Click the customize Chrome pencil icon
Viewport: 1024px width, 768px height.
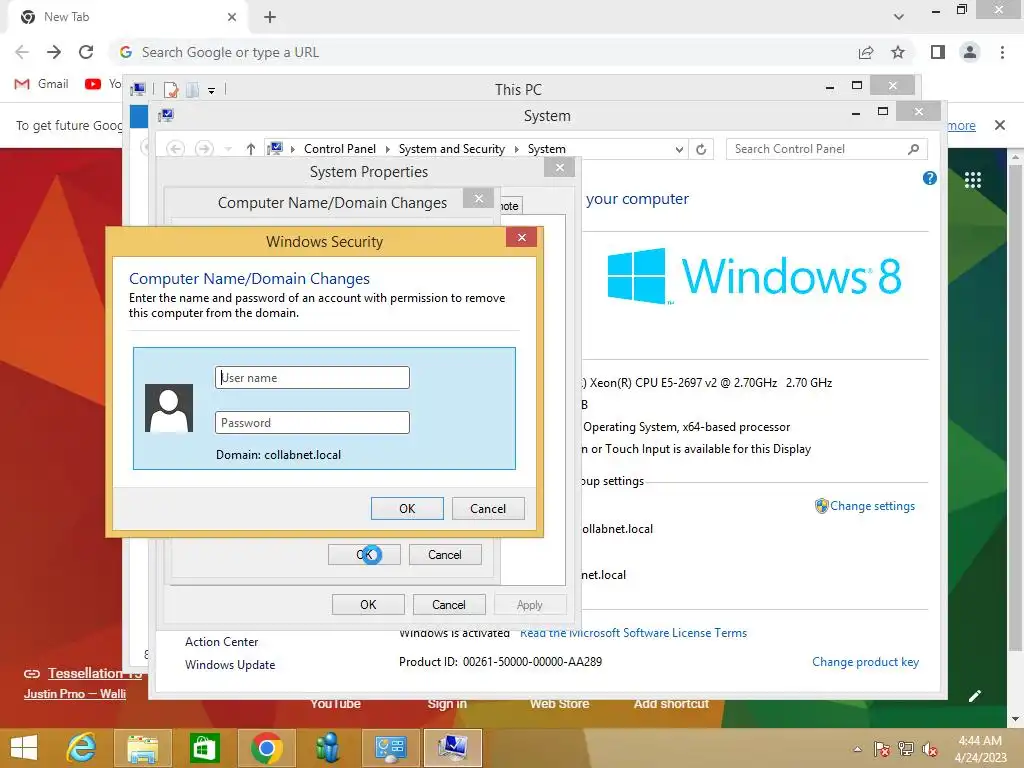pos(975,696)
